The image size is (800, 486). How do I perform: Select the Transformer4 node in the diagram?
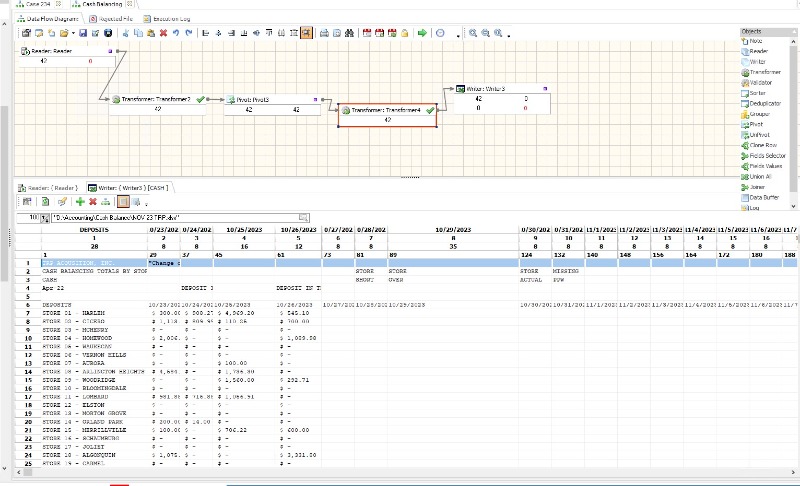pyautogui.click(x=387, y=115)
